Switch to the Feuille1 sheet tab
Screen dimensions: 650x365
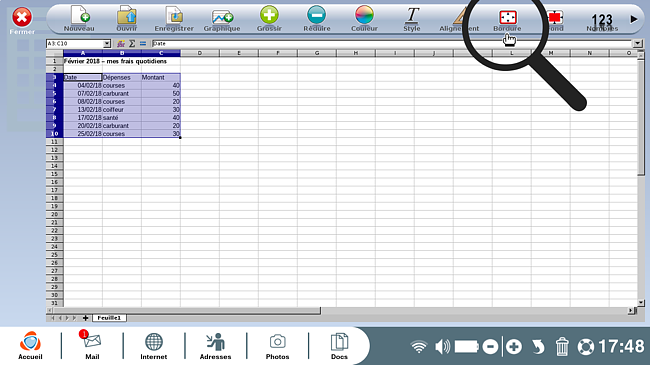109,318
